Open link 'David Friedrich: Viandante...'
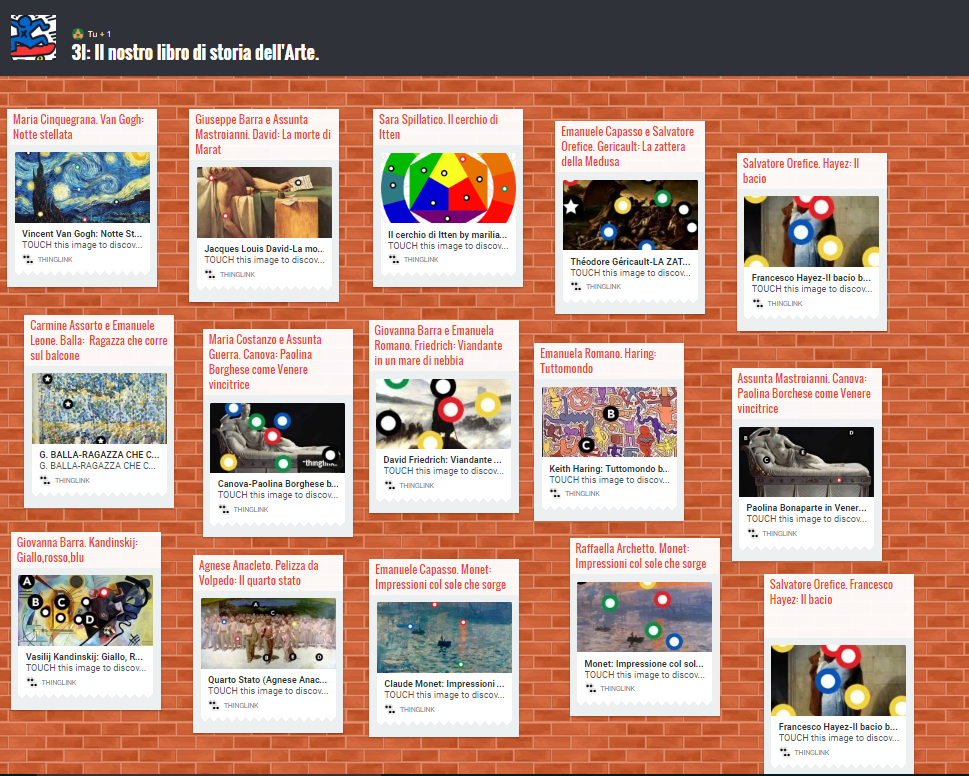This screenshot has height=776, width=969. point(442,460)
